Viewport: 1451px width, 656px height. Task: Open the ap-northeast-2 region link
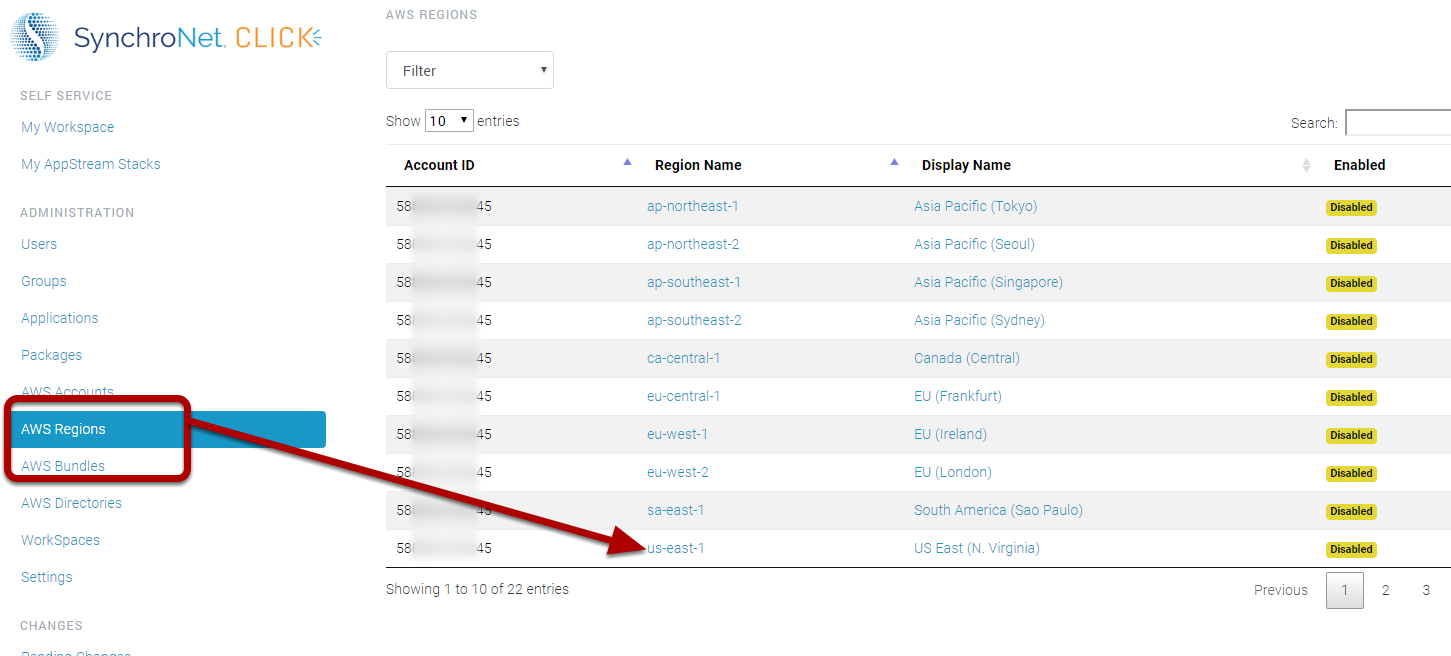click(x=693, y=244)
